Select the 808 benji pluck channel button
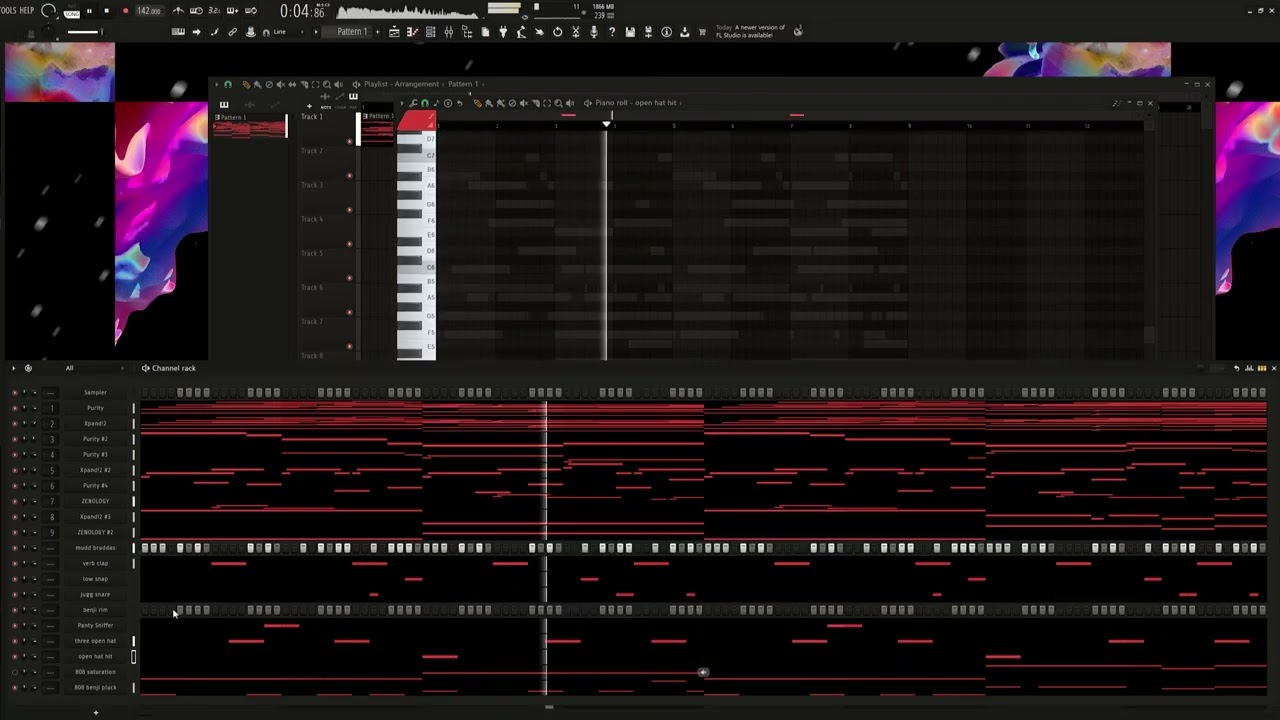The height and width of the screenshot is (720, 1280). pyautogui.click(x=95, y=687)
